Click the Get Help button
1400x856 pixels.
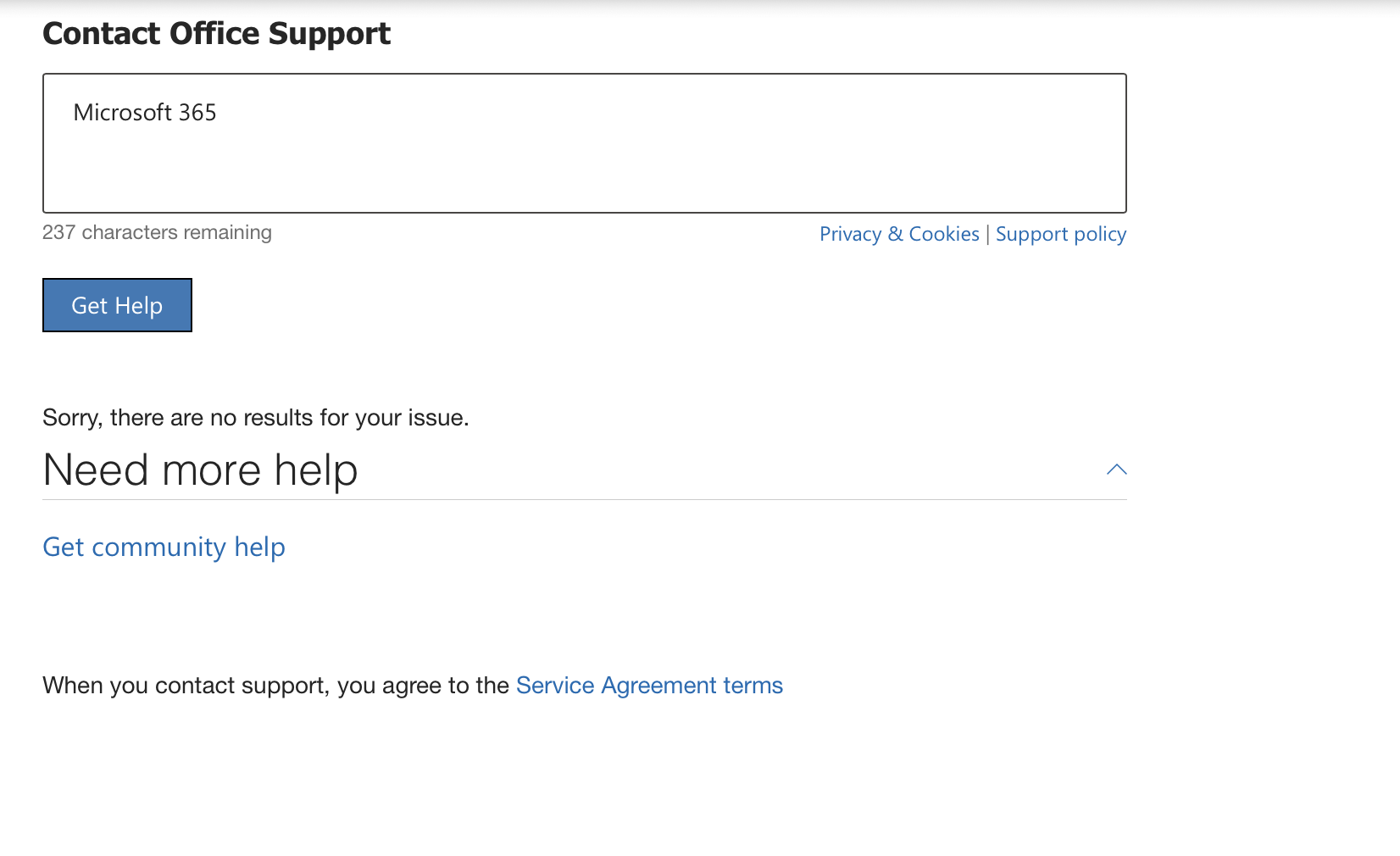coord(117,305)
